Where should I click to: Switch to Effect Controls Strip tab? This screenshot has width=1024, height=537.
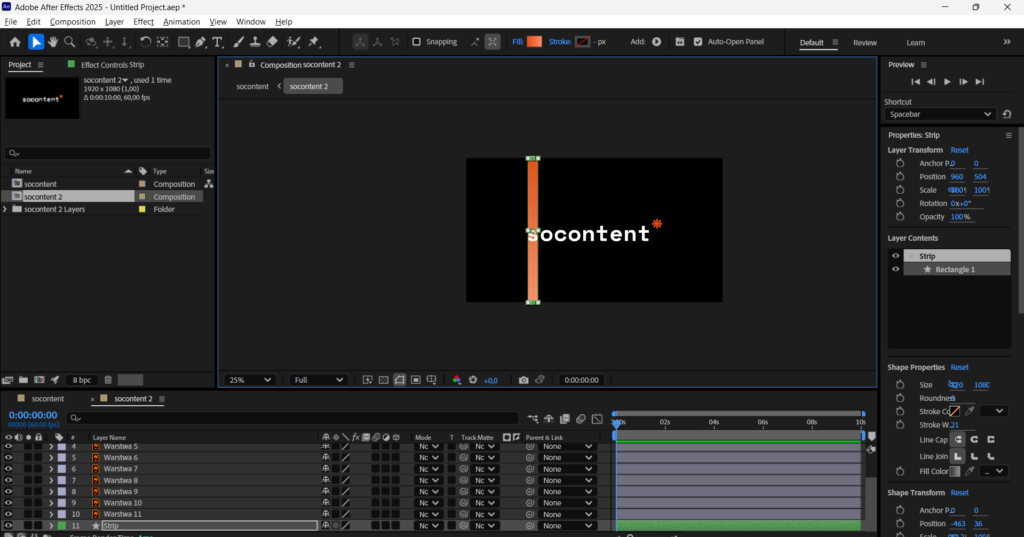click(112, 65)
